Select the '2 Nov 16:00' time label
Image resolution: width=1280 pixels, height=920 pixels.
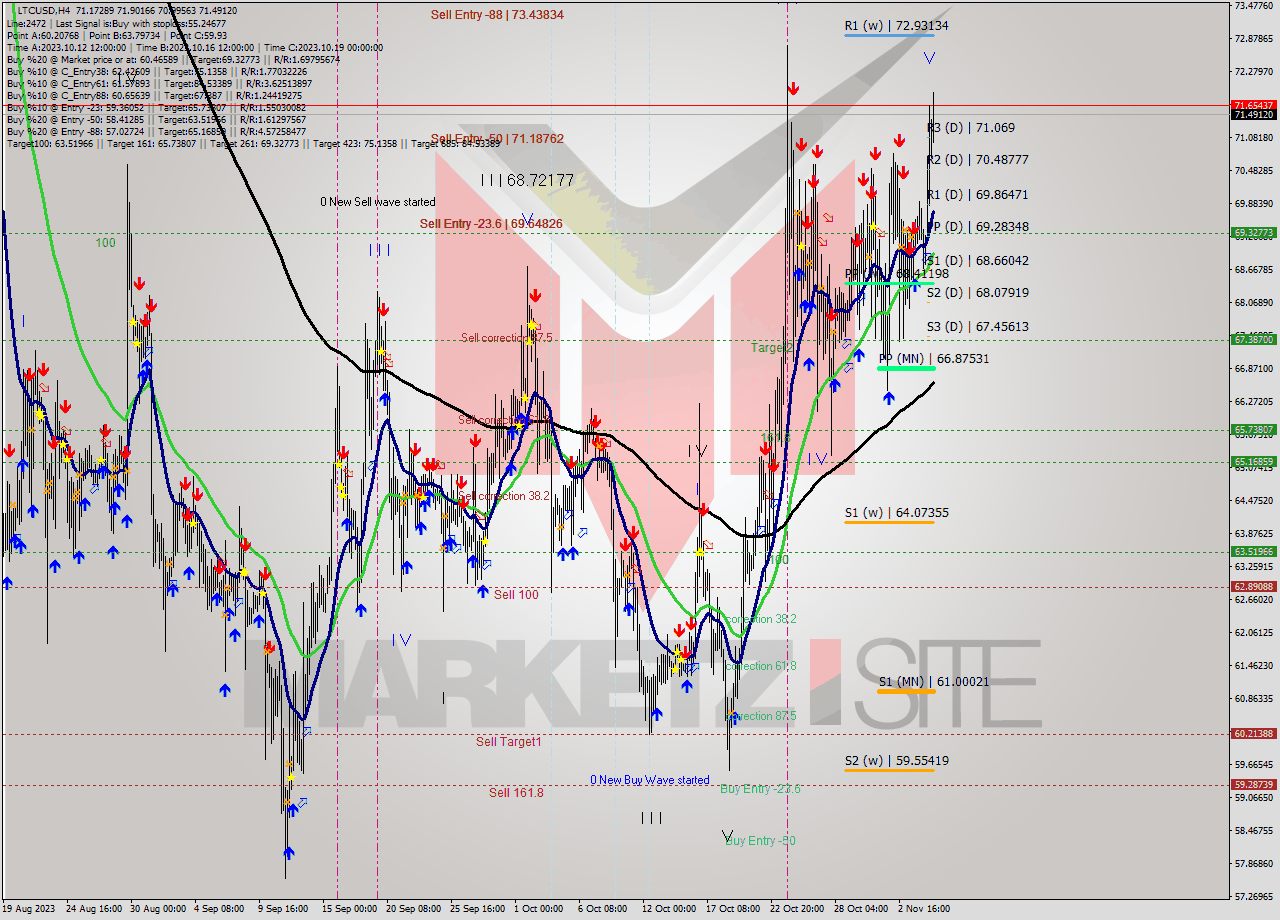point(922,909)
